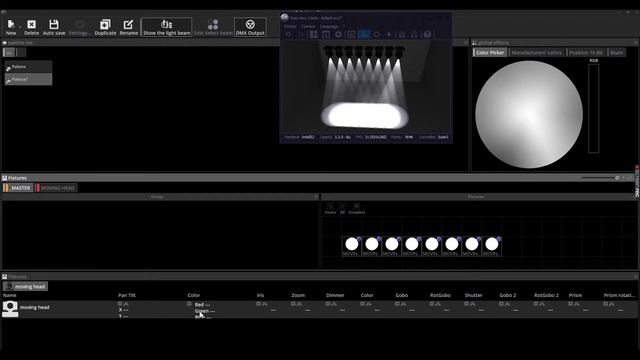Image resolution: width=640 pixels, height=360 pixels.
Task: Select the MOVING HEAD fixtures tab
Action: coord(56,188)
